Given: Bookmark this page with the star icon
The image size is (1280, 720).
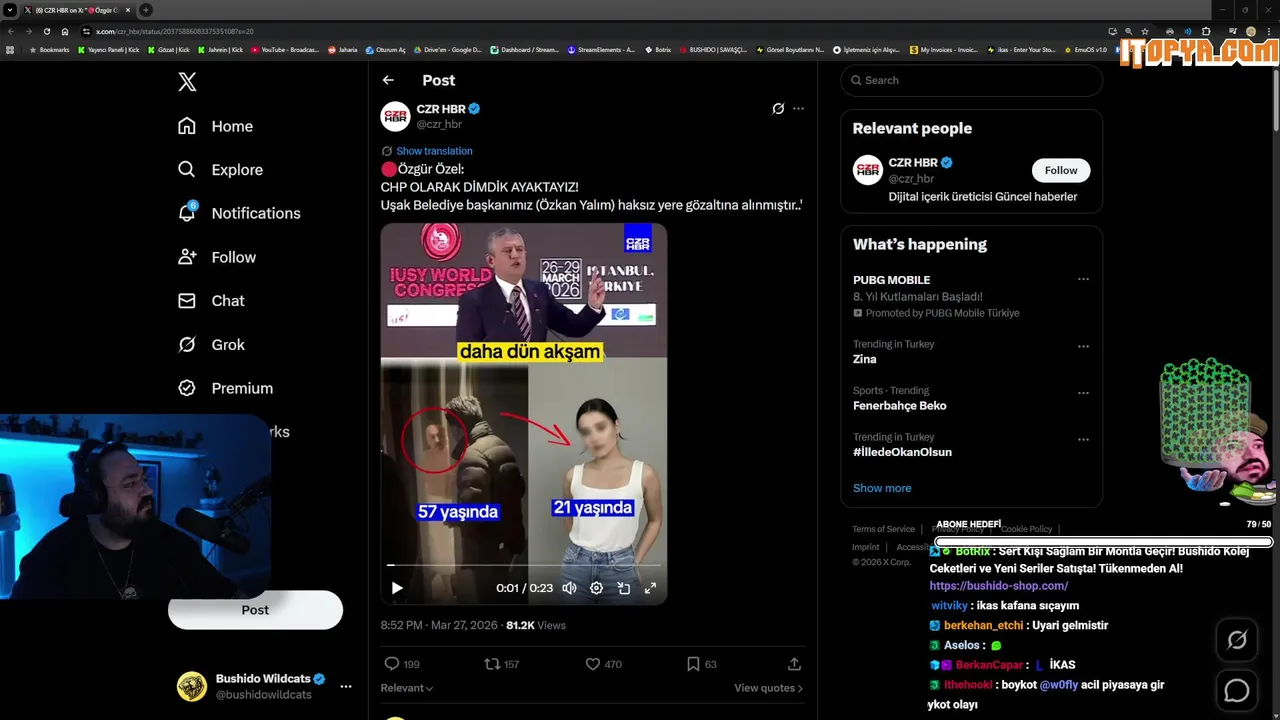Looking at the screenshot, I should pos(1145,31).
